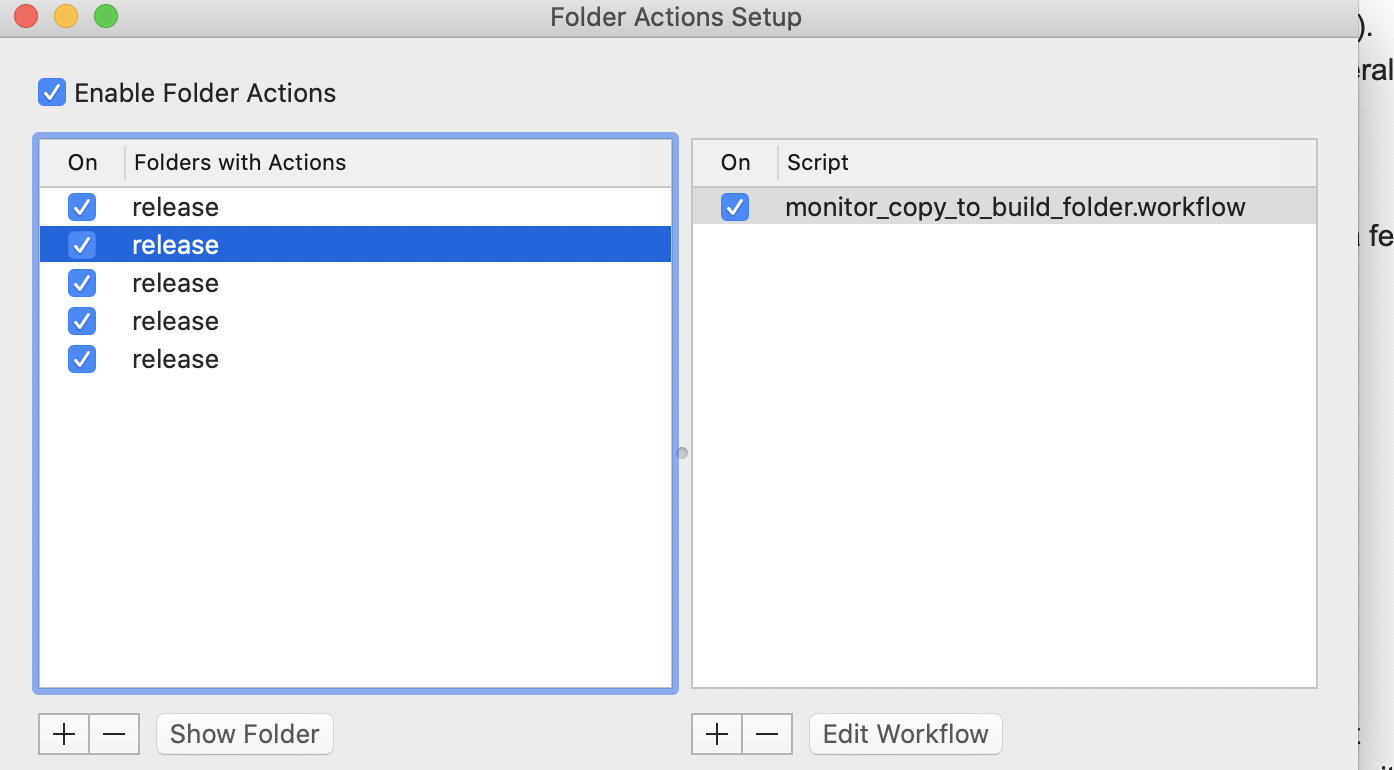
Task: Select the monitor_copy_to_build_folder.workflow script row
Action: tap(1004, 207)
